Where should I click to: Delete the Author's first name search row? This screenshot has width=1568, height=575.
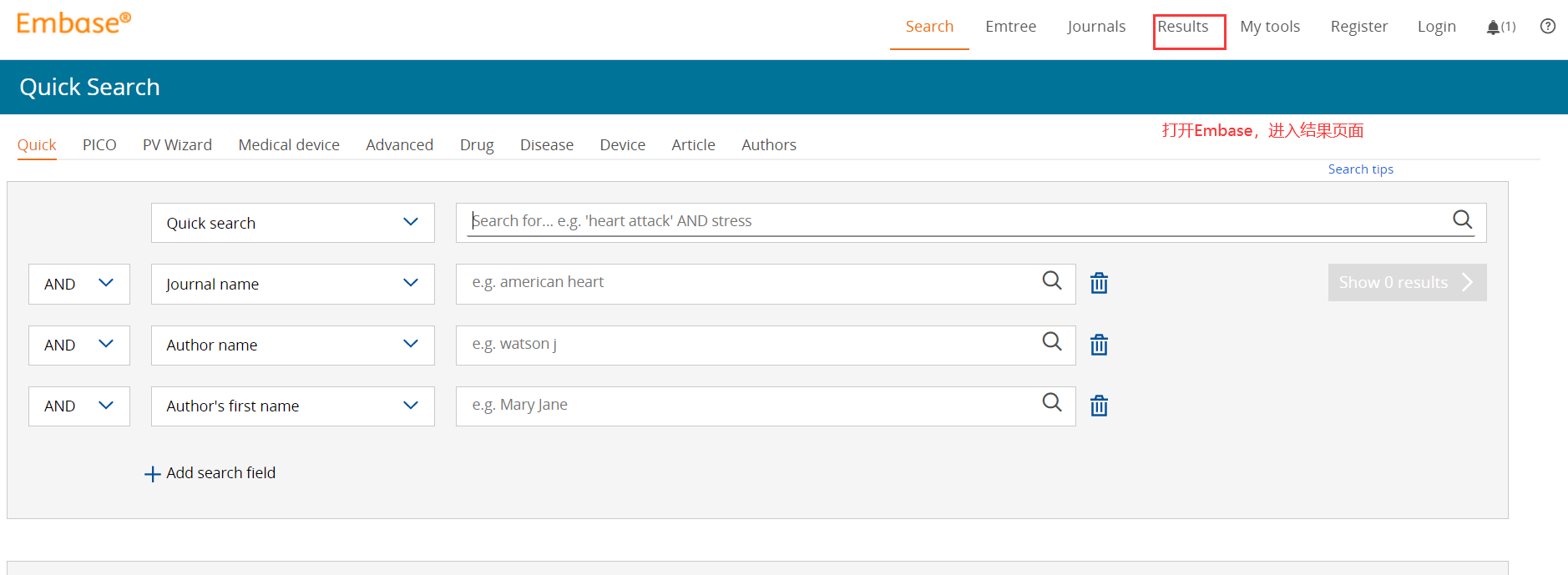[x=1099, y=406]
